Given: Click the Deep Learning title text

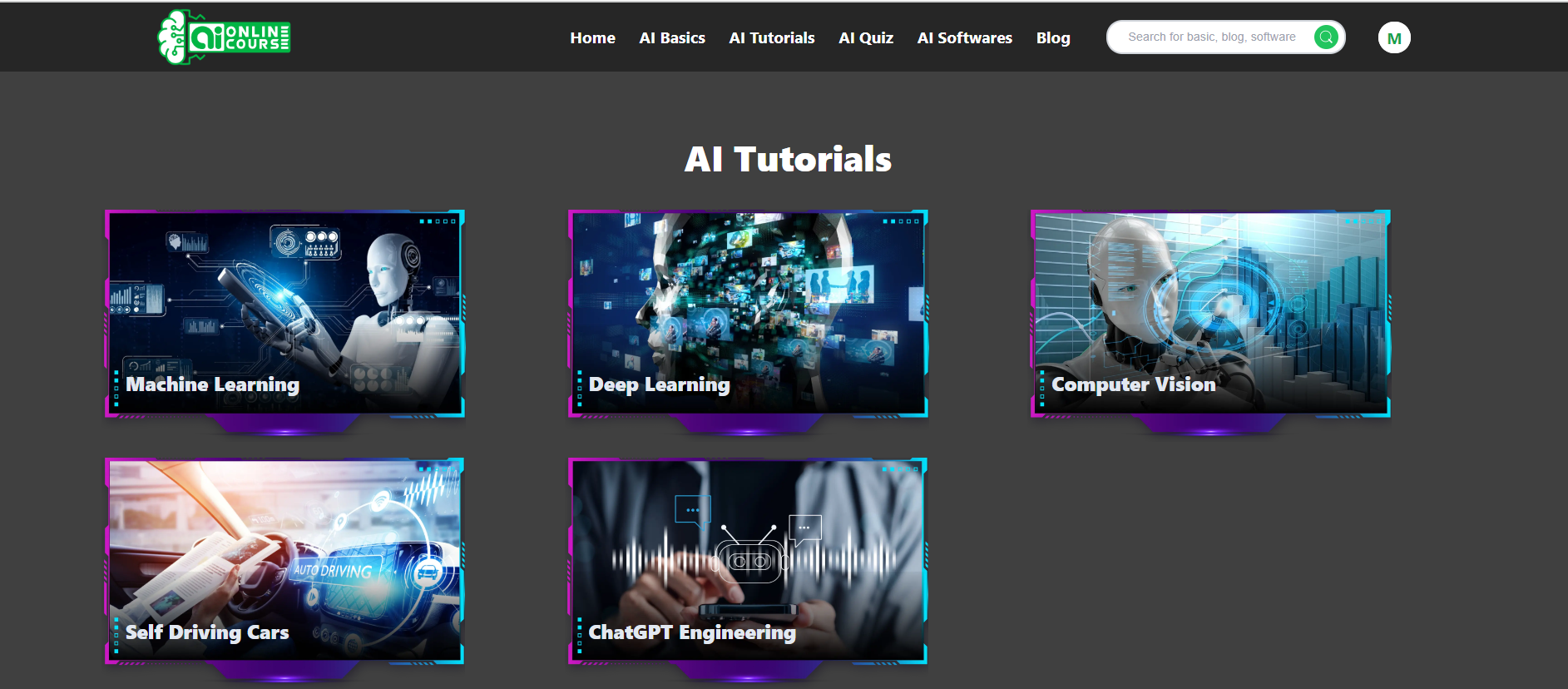Looking at the screenshot, I should 659,384.
